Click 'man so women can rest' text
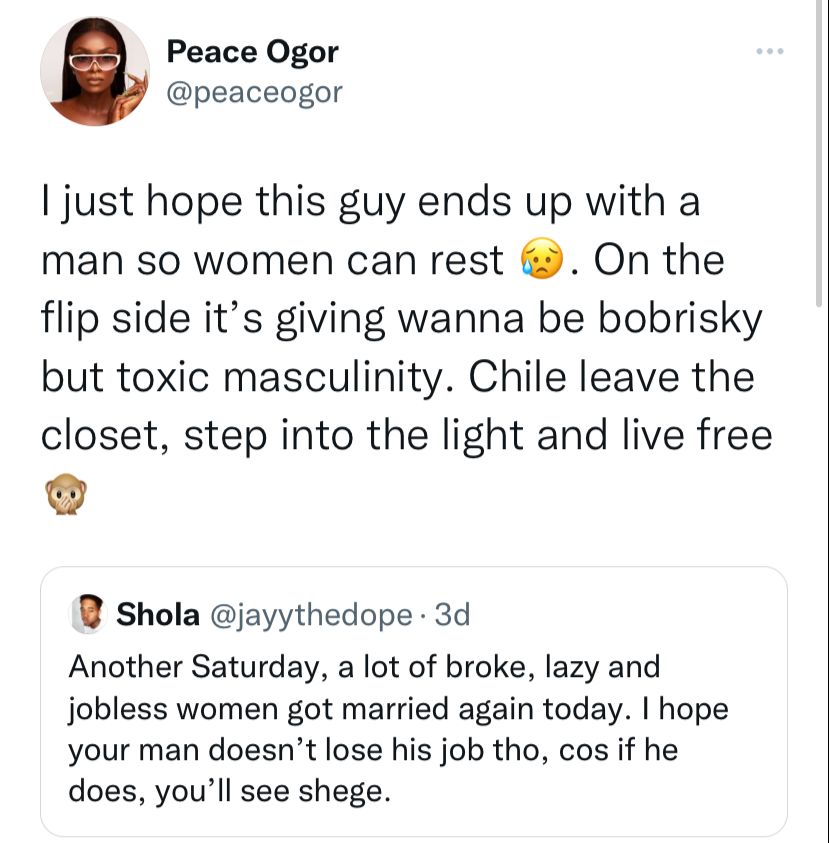The width and height of the screenshot is (829, 843). [x=272, y=261]
